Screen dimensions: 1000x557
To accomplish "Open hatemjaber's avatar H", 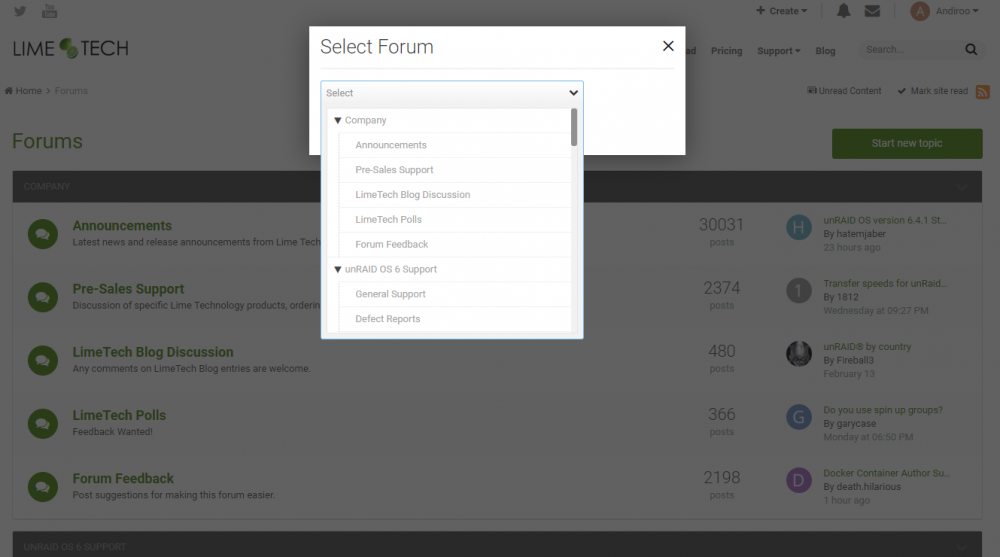I will click(798, 227).
